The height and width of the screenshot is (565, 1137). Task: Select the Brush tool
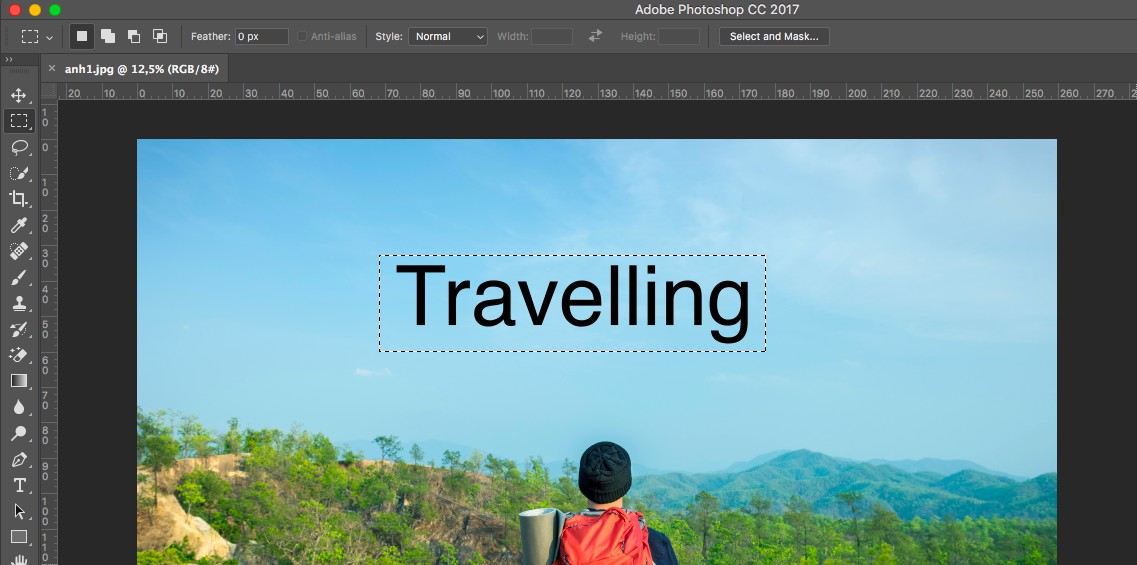point(19,278)
